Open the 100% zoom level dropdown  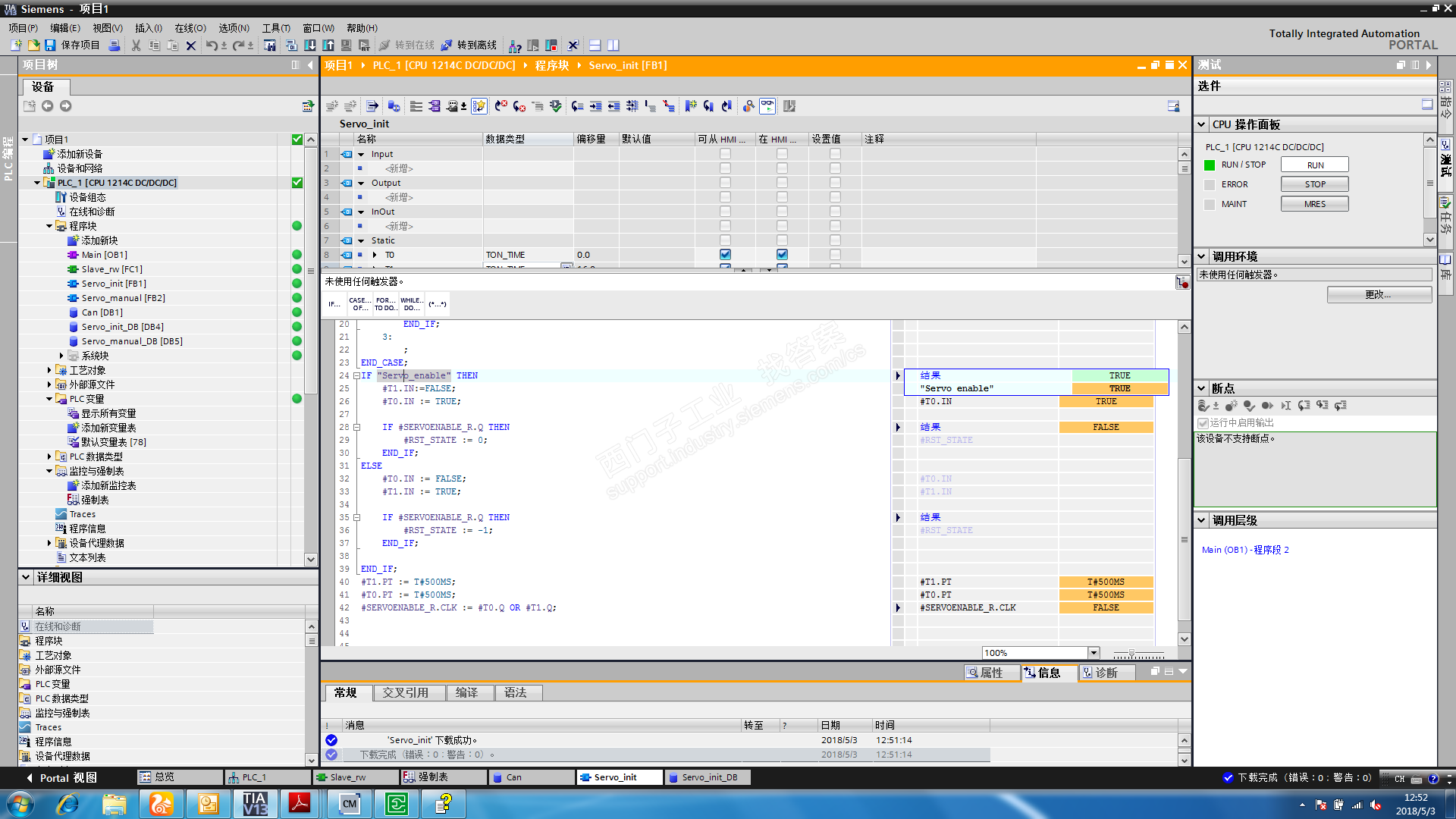coord(1094,653)
